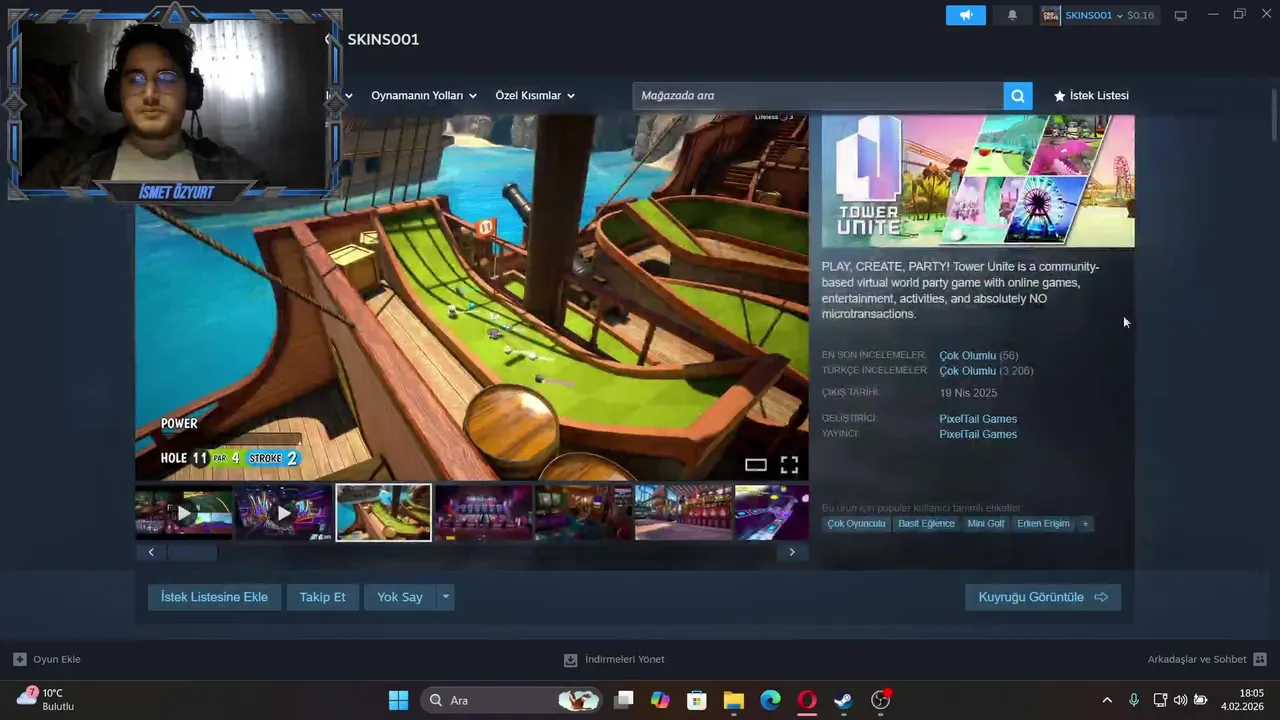Expand the Özel Kısımlar menu
Image resolution: width=1280 pixels, height=720 pixels.
point(535,96)
